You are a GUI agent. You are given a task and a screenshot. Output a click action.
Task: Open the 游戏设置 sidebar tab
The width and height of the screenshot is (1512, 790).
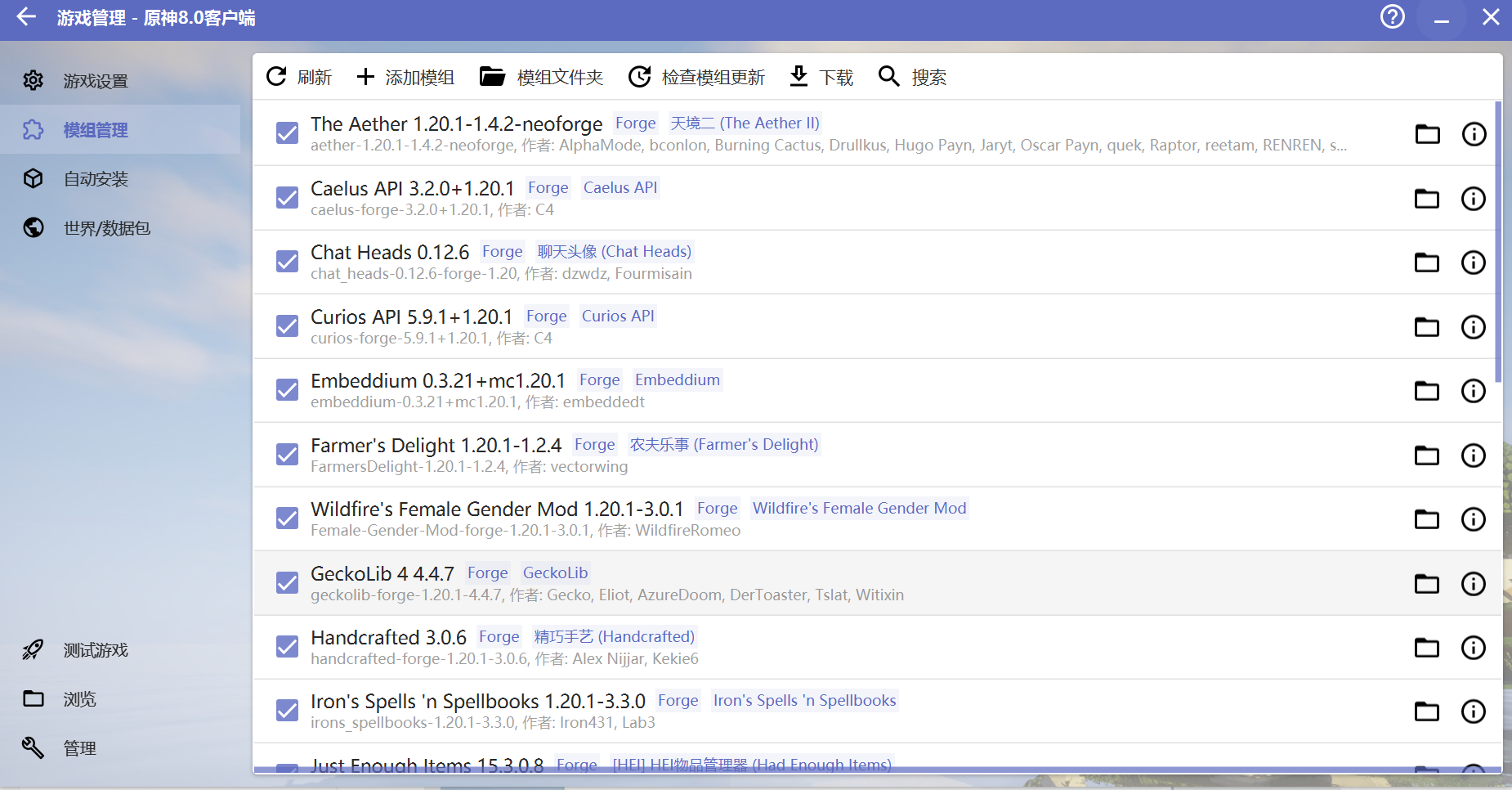pyautogui.click(x=120, y=80)
